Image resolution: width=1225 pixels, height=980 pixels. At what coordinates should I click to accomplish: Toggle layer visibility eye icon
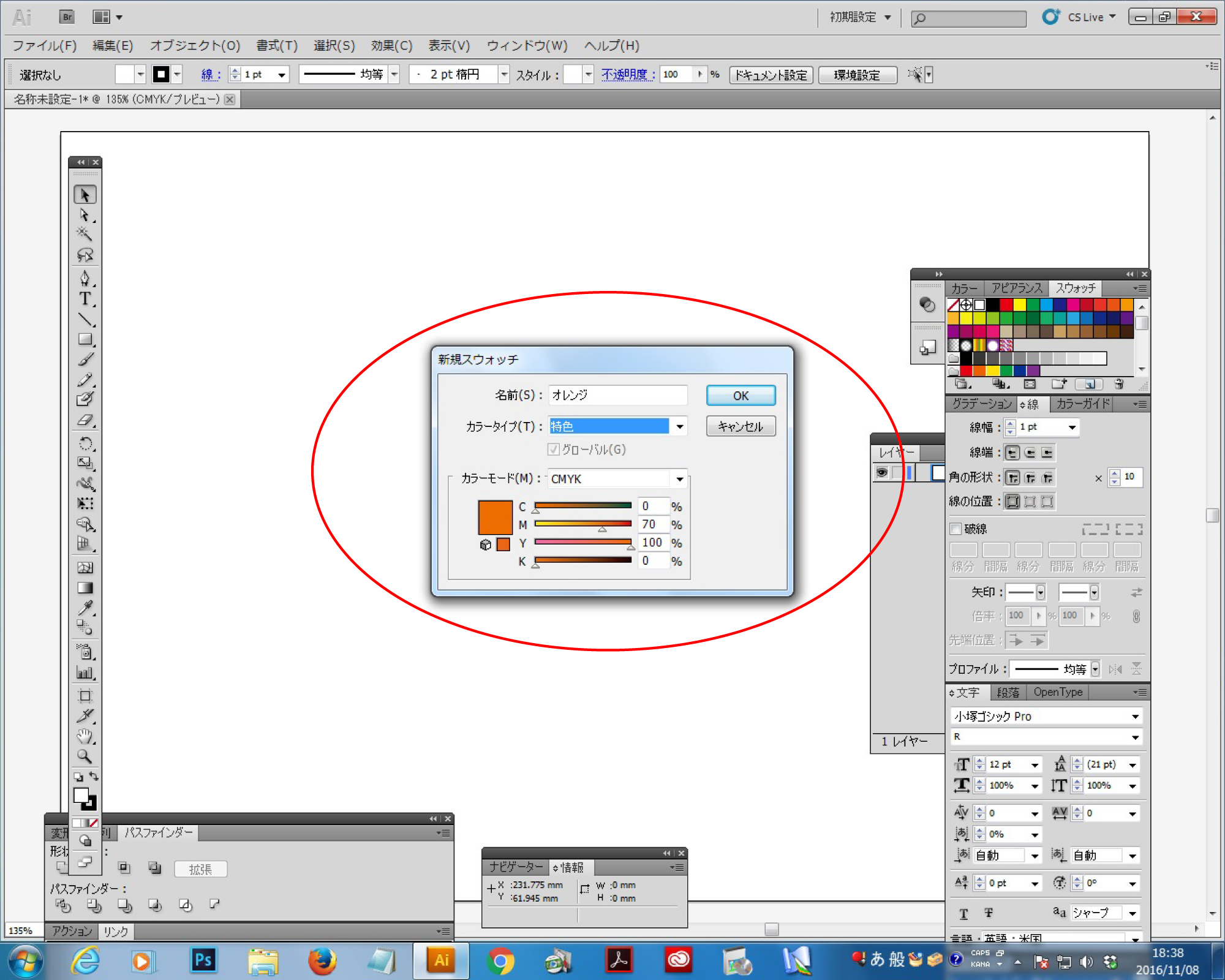[x=882, y=472]
